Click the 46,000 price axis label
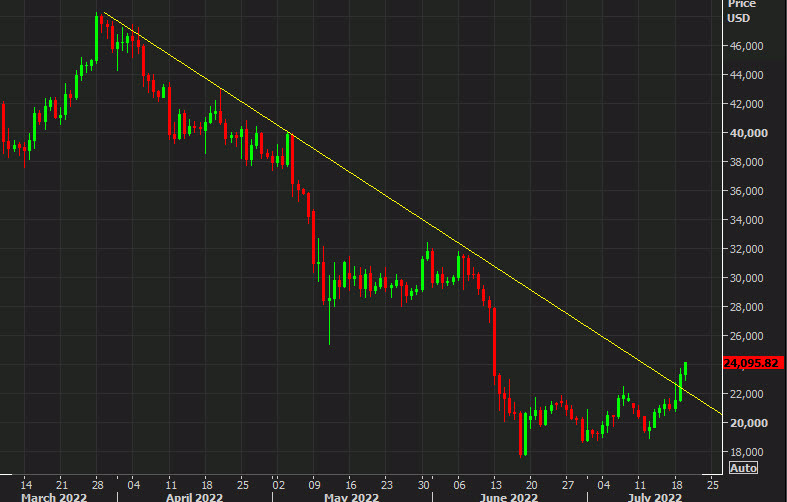The height and width of the screenshot is (502, 787). pos(747,46)
